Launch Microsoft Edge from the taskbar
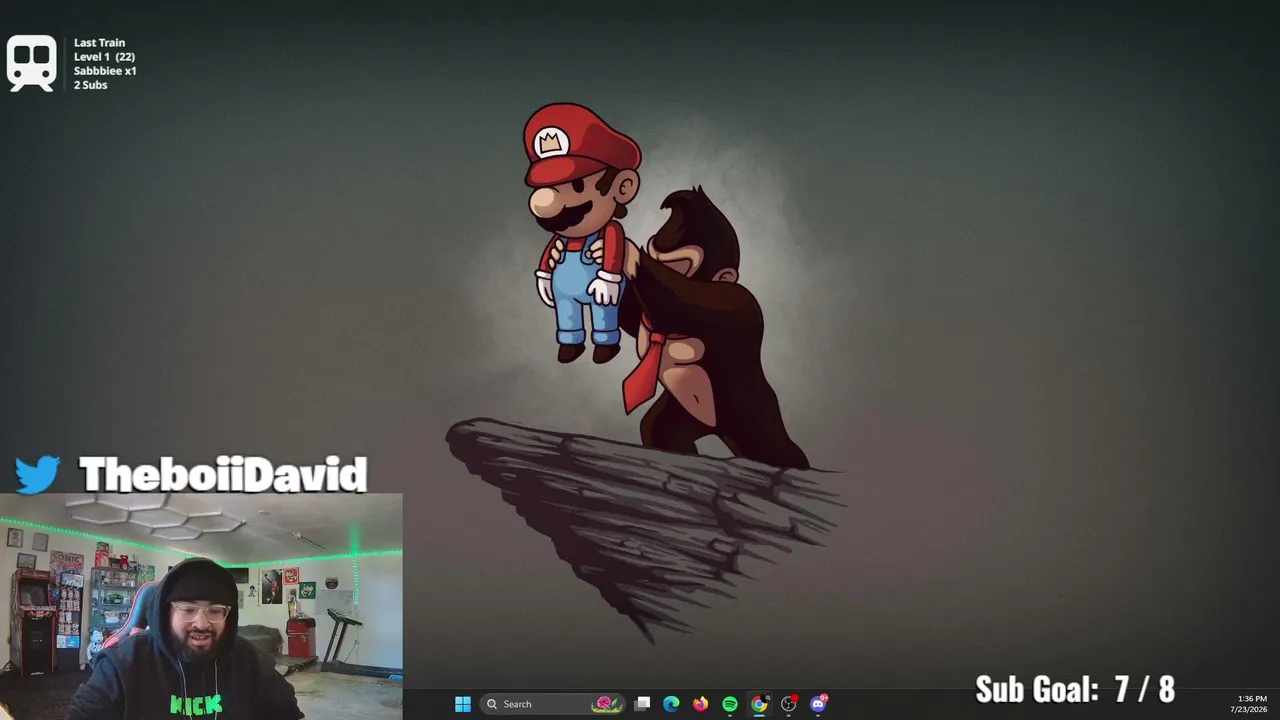 (x=671, y=704)
